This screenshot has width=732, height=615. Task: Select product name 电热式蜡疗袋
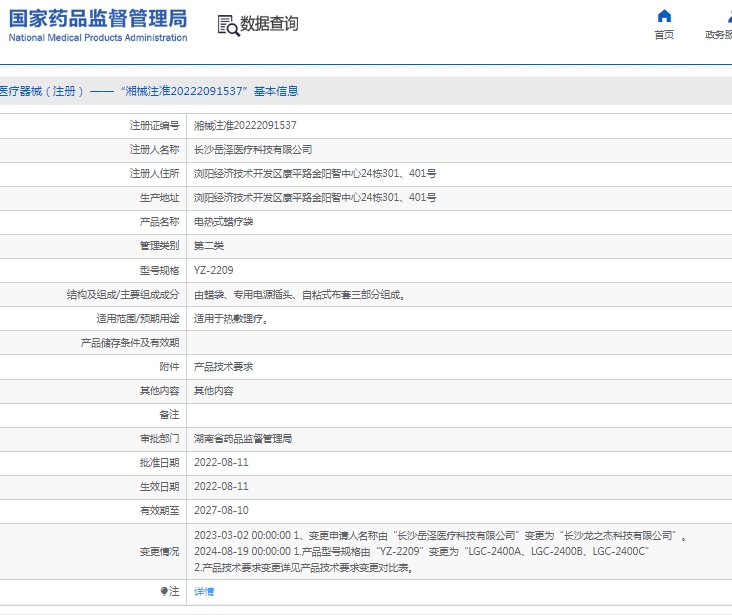click(223, 222)
